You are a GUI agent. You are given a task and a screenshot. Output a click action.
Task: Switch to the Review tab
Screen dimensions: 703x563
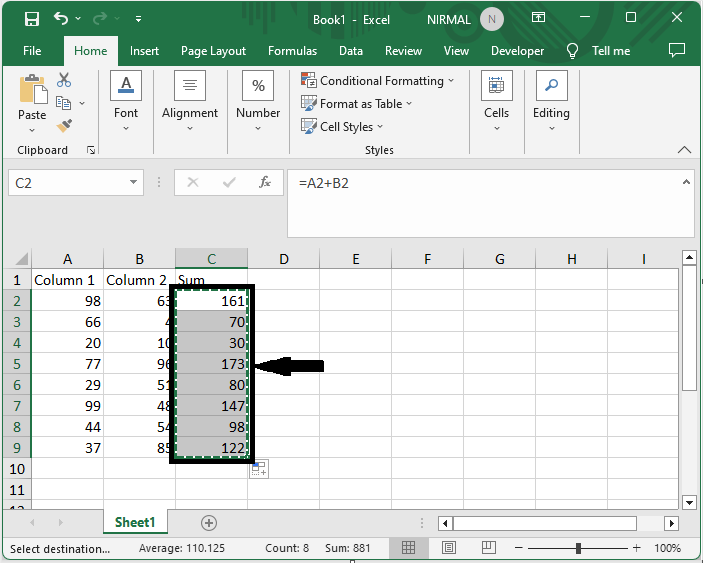[404, 51]
